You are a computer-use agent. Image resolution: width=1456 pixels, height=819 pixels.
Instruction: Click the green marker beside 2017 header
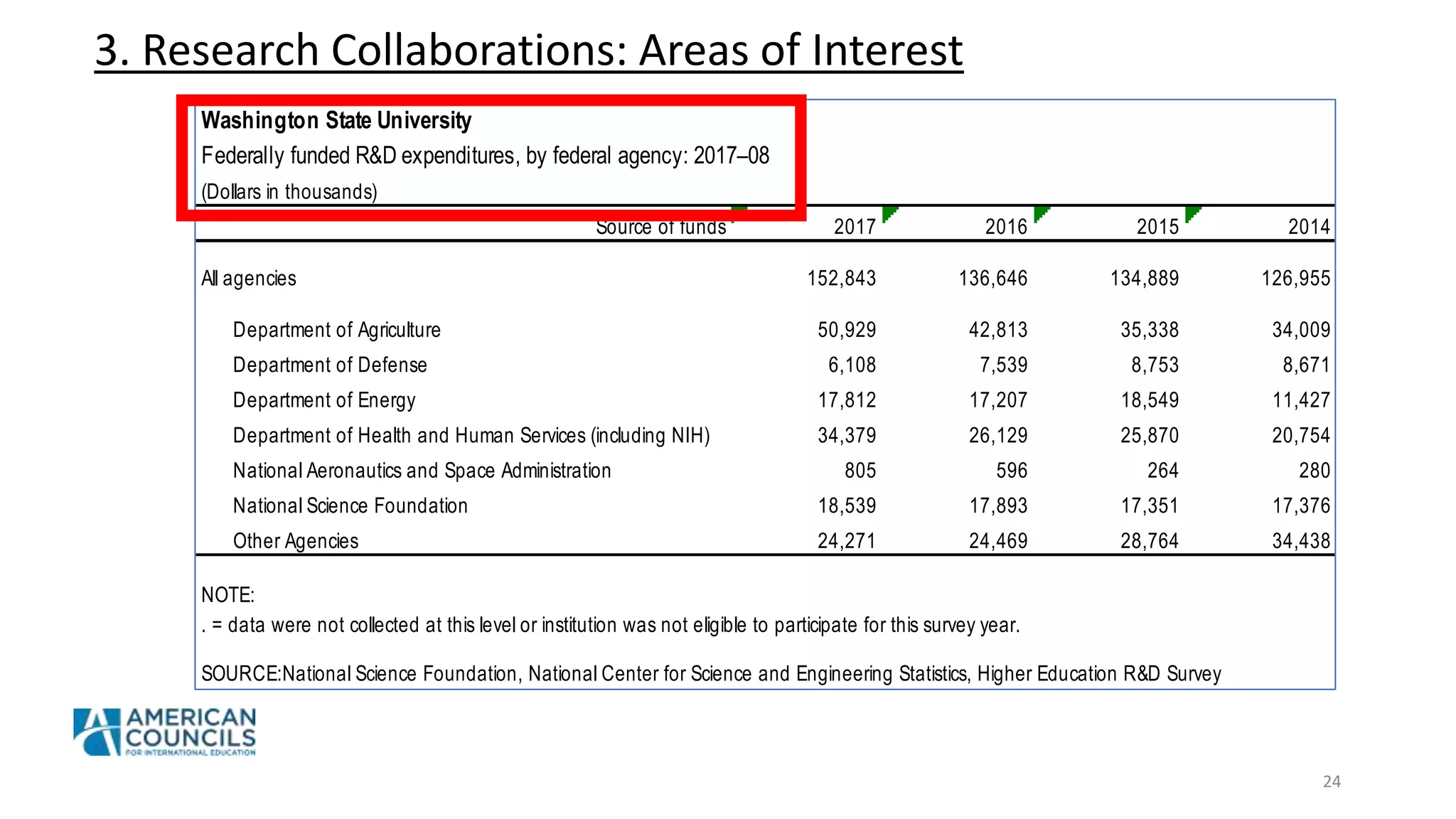click(x=889, y=214)
